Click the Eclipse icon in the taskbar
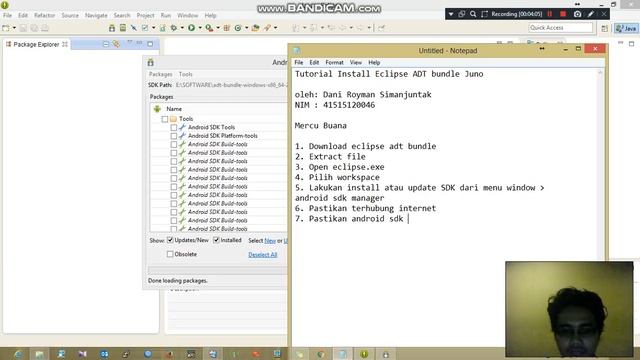Screen dimensions: 640x360 pyautogui.click(x=364, y=354)
